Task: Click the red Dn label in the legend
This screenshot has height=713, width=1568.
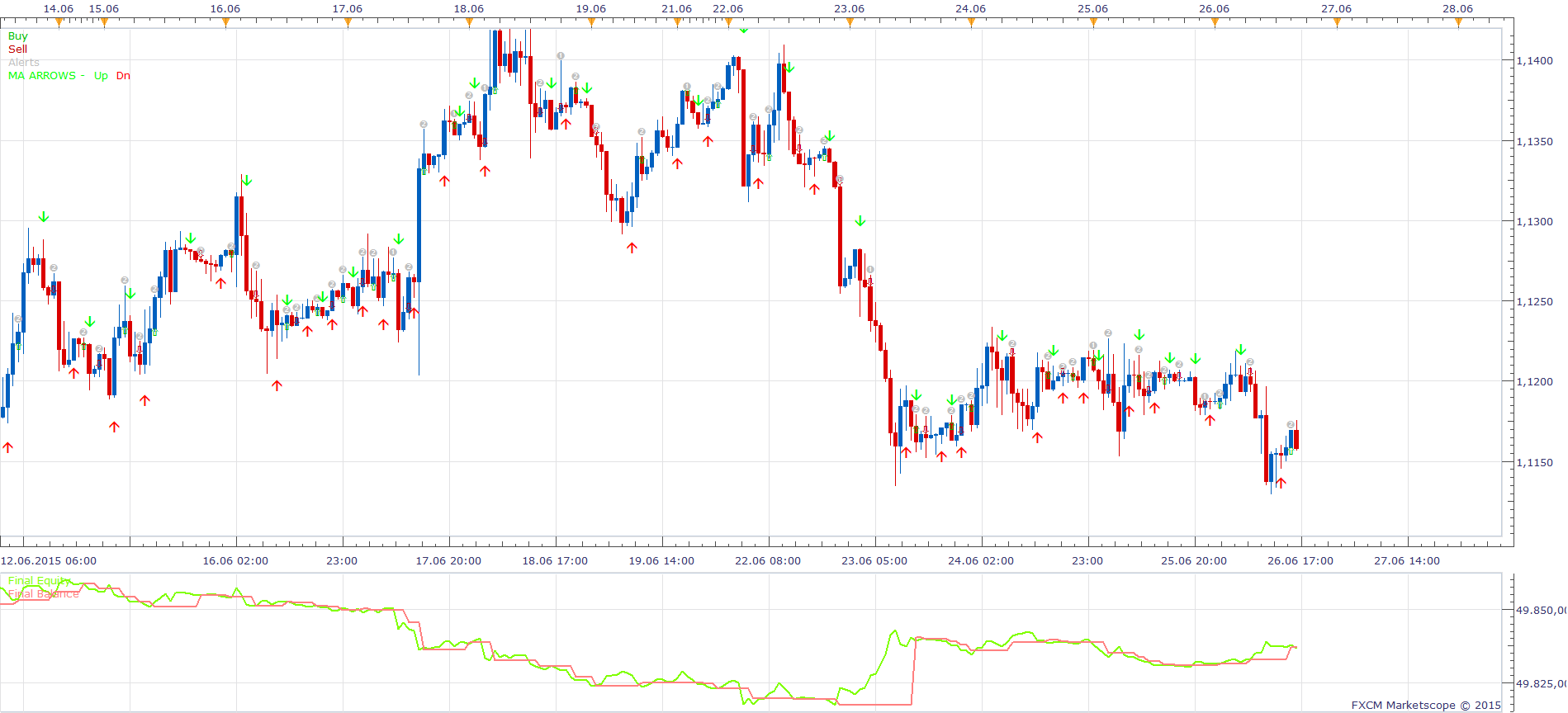Action: [123, 76]
